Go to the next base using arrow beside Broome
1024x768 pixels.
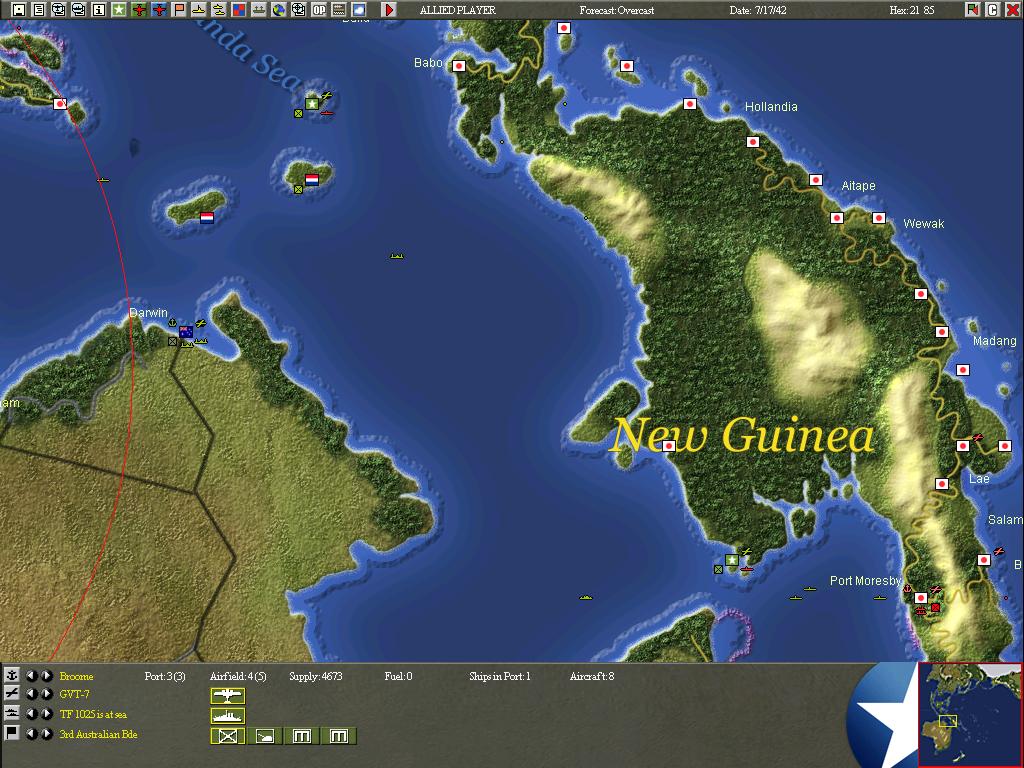46,675
